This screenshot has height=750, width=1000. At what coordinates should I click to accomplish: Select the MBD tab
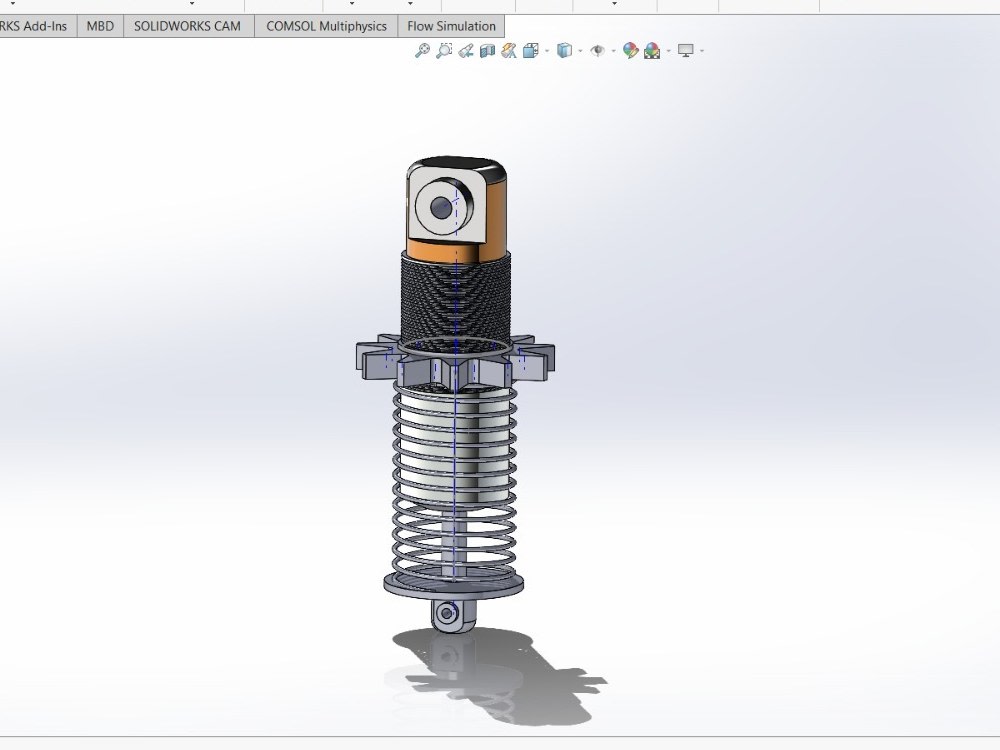[x=99, y=26]
